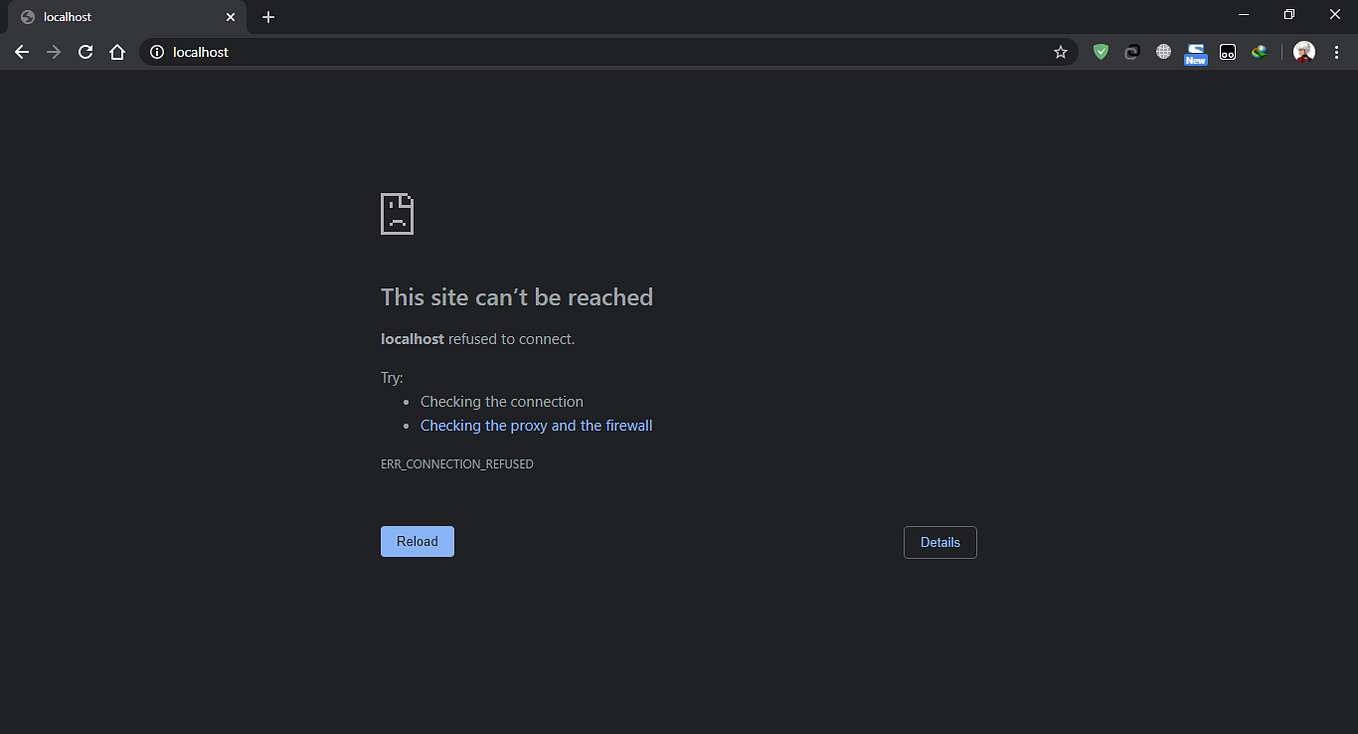The height and width of the screenshot is (734, 1358).
Task: Open the AdGuard extension shield icon
Action: pyautogui.click(x=1100, y=51)
